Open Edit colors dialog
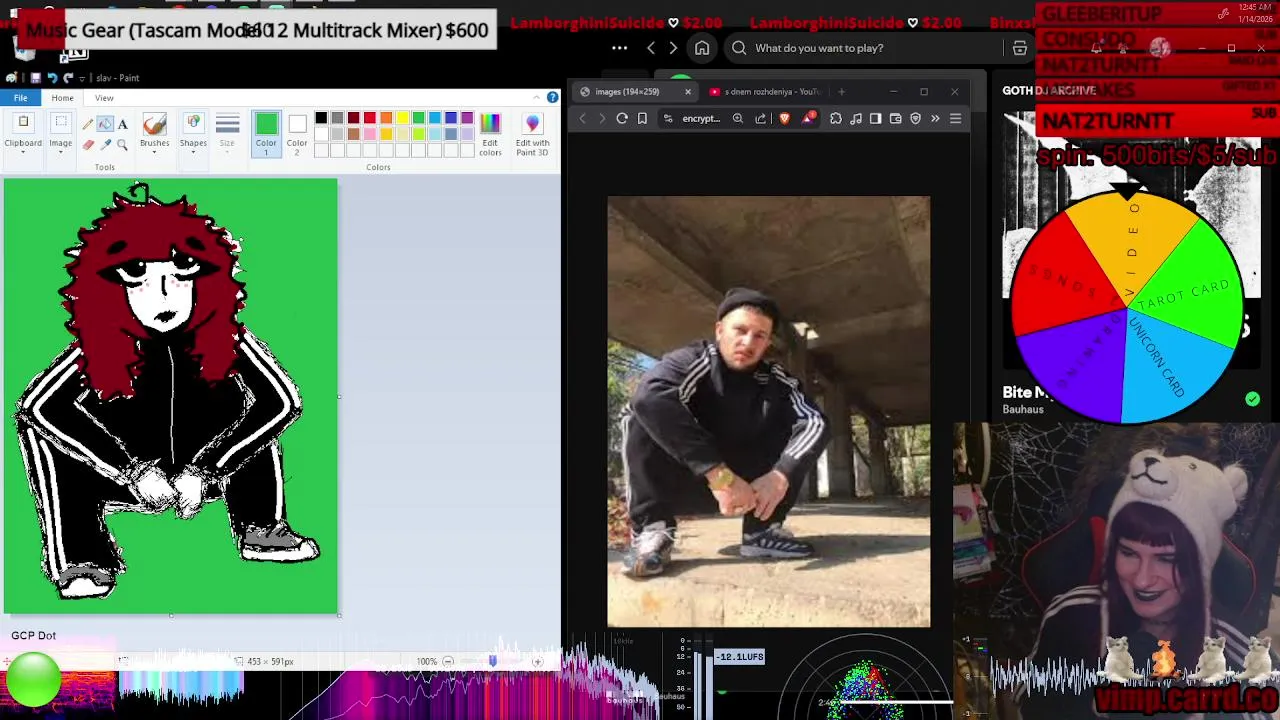 coord(490,134)
